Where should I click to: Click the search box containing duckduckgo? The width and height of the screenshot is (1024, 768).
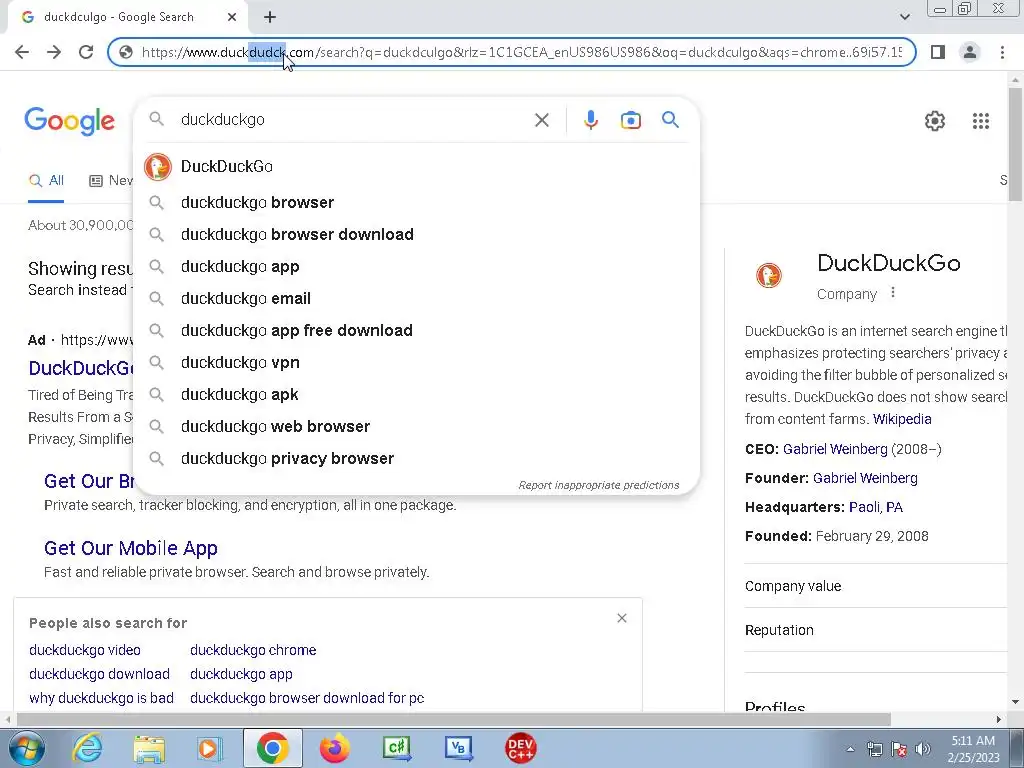[x=353, y=120]
